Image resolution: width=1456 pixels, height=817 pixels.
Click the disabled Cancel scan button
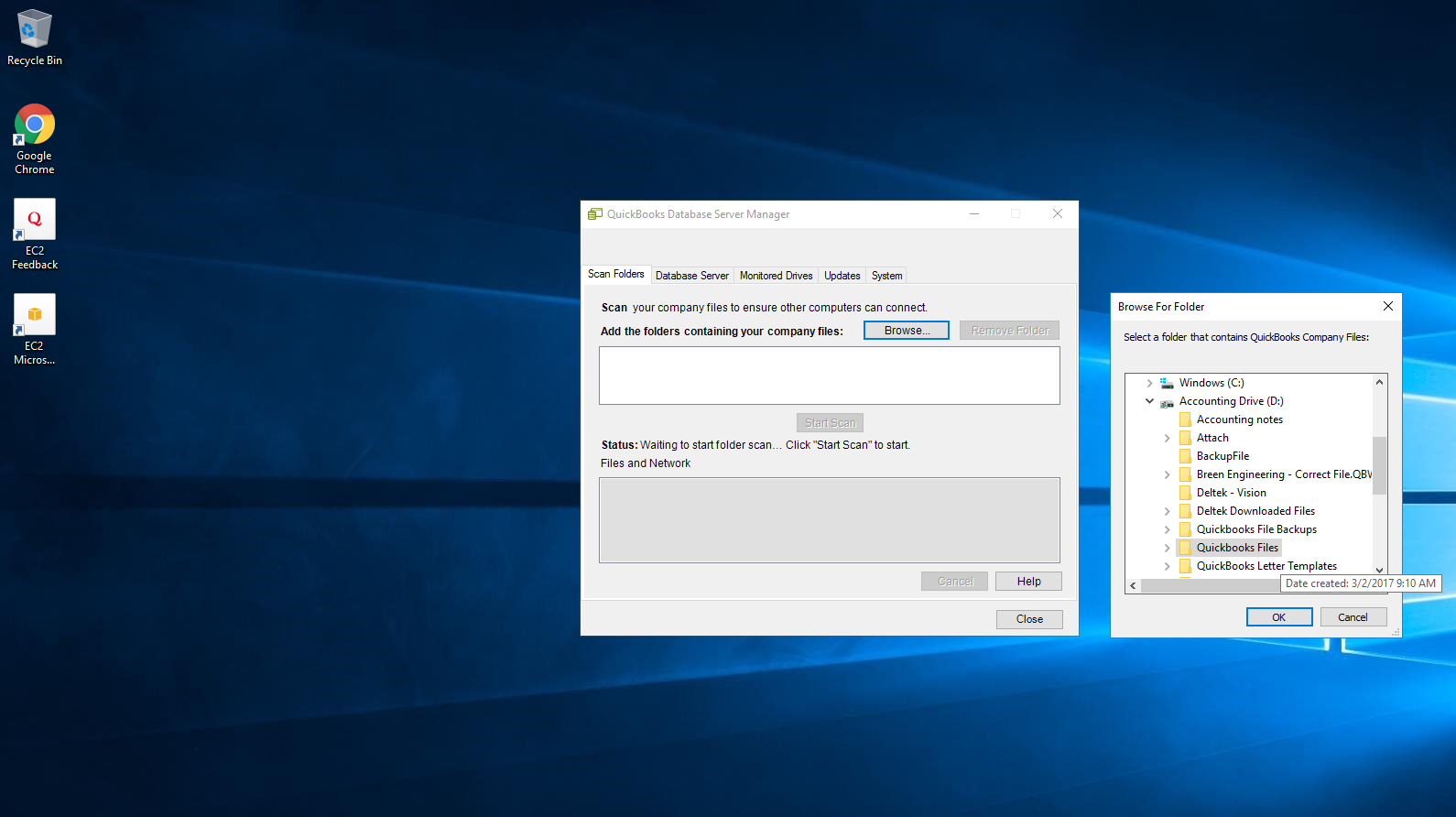tap(955, 582)
